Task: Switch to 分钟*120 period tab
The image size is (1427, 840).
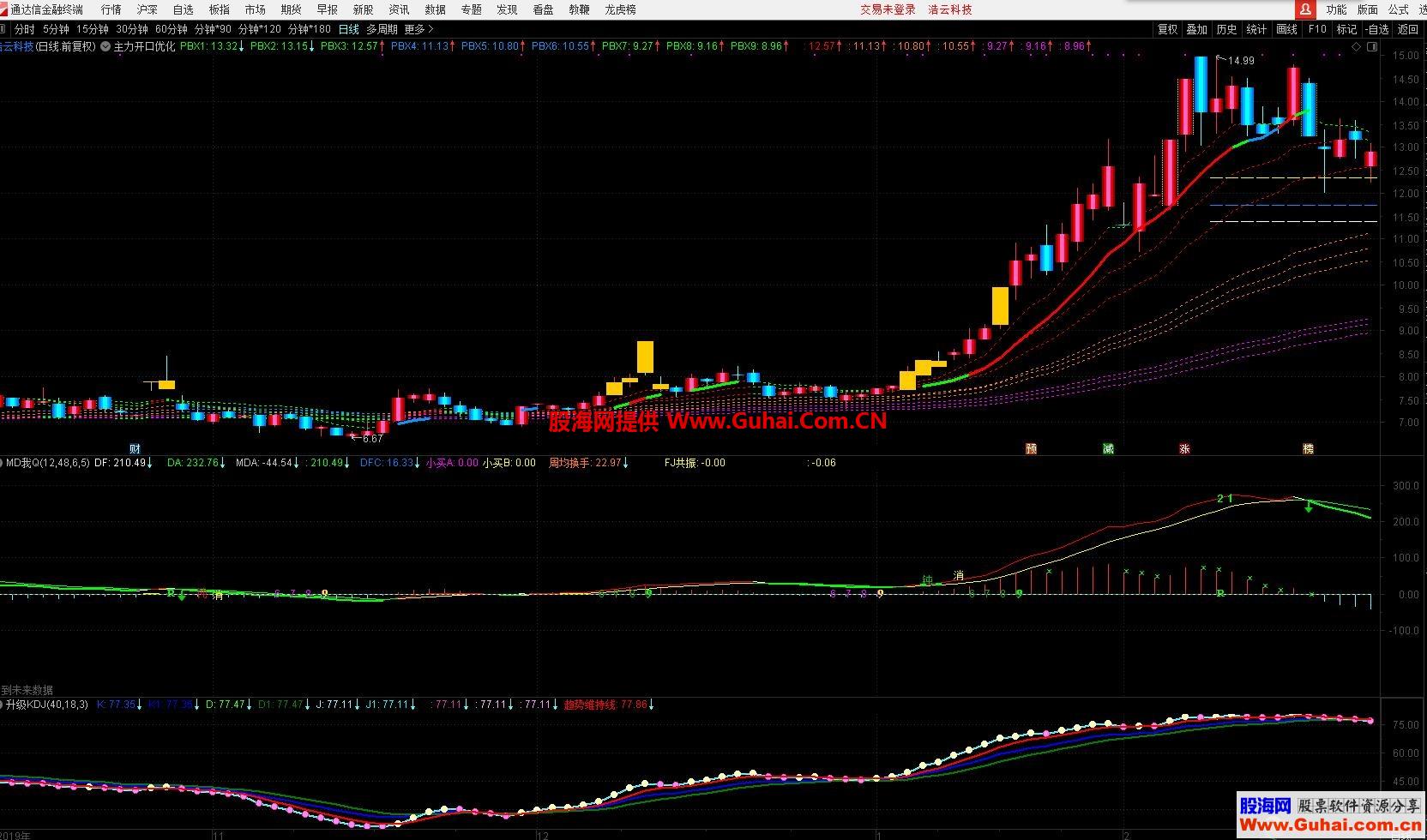Action: (260, 29)
